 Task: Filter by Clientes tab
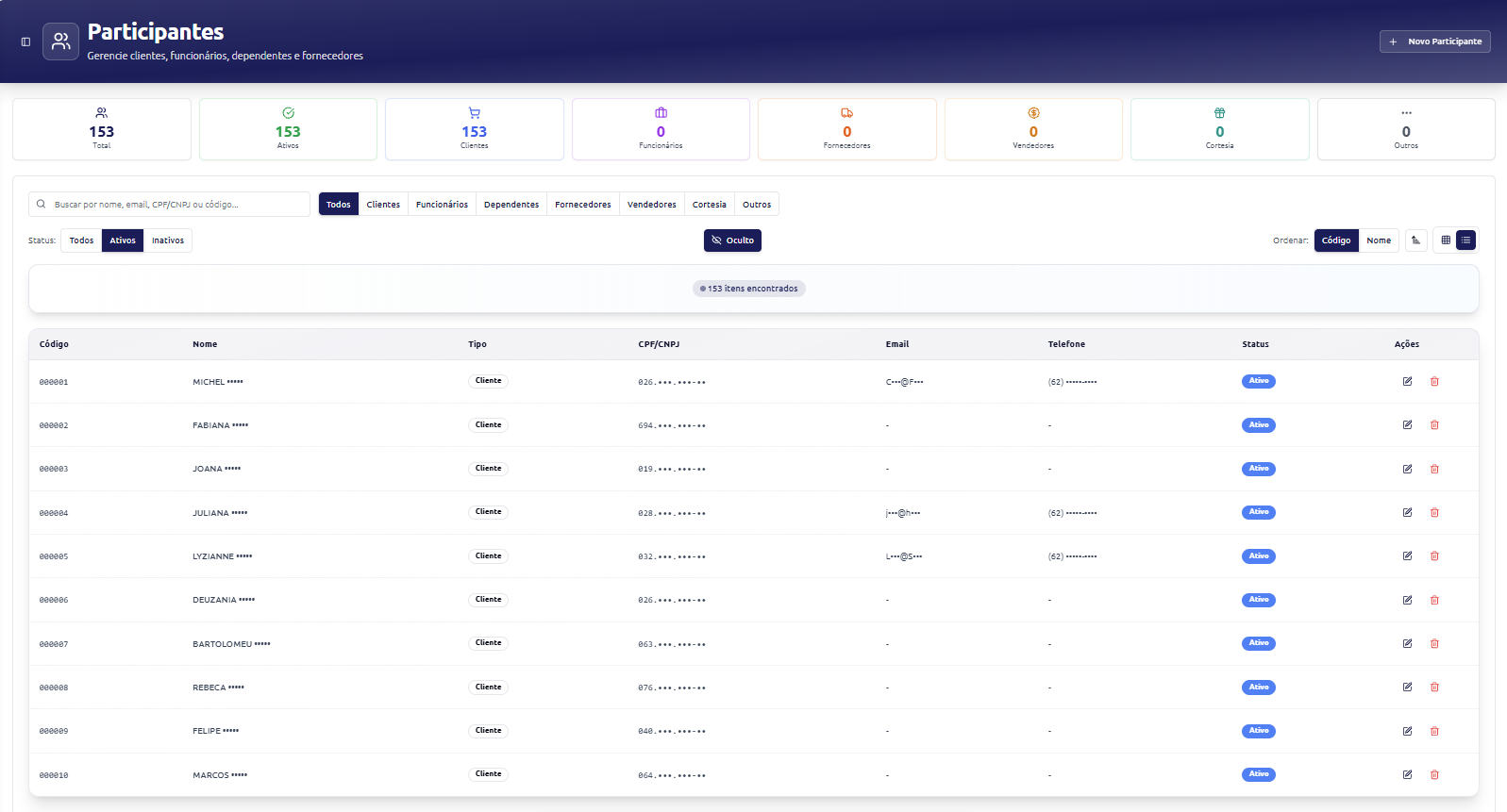click(383, 205)
